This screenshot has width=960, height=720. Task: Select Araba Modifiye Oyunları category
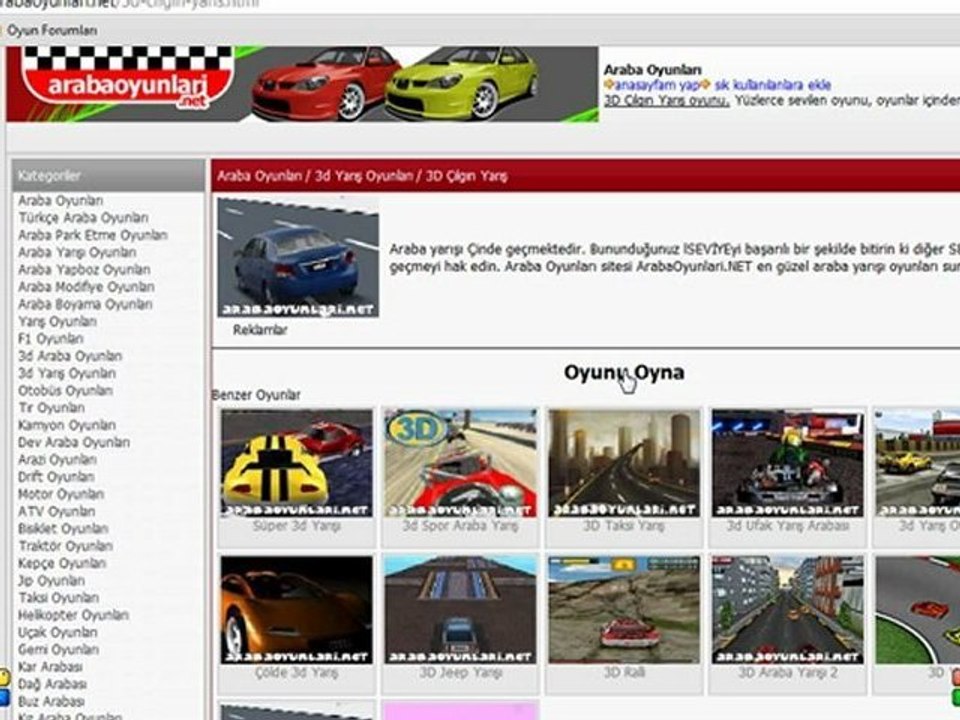[86, 287]
